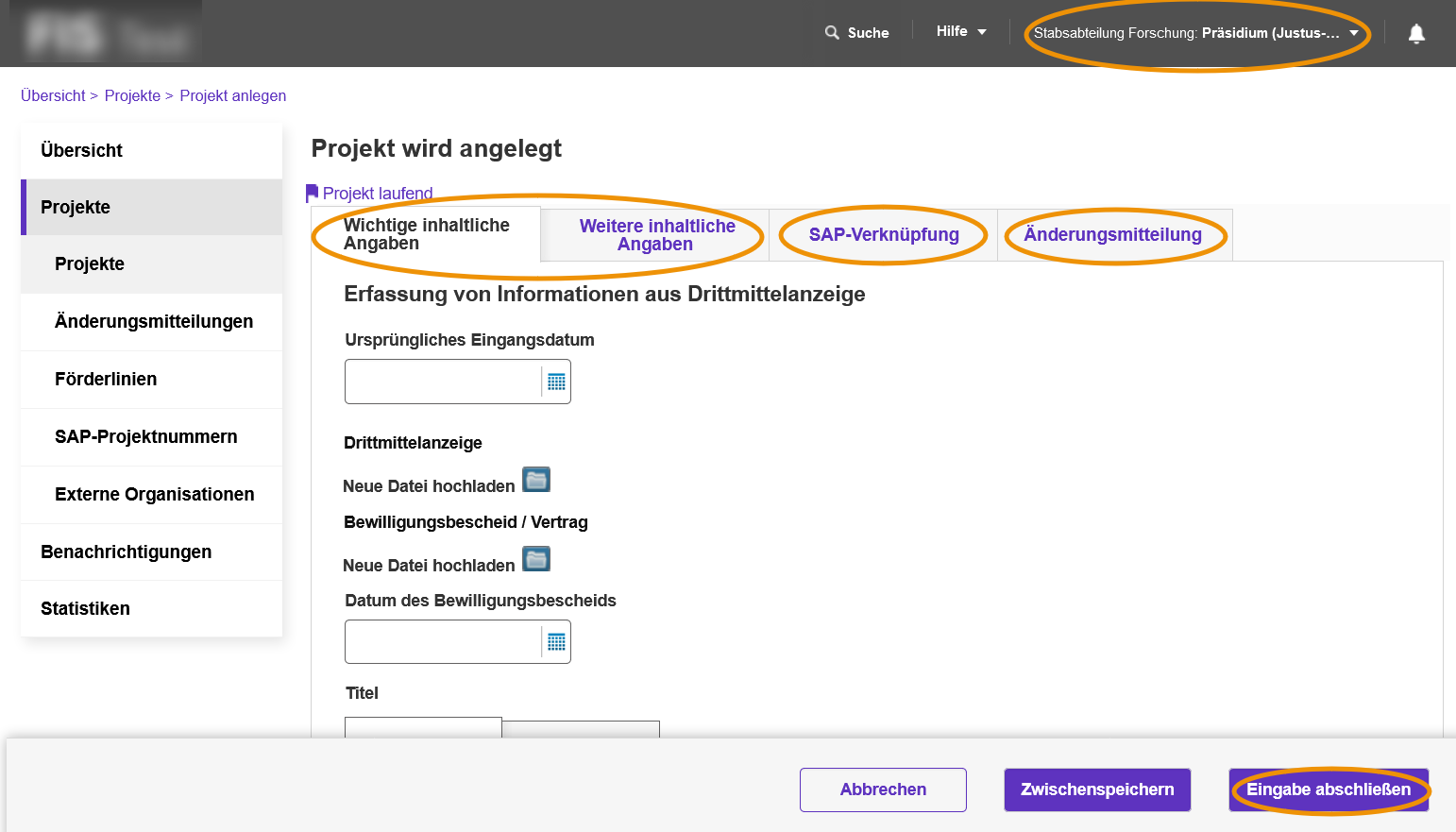Screen dimensions: 1456x832
Task: Open calendar for Datum des Bewilligungsbescheids
Action: 556,642
